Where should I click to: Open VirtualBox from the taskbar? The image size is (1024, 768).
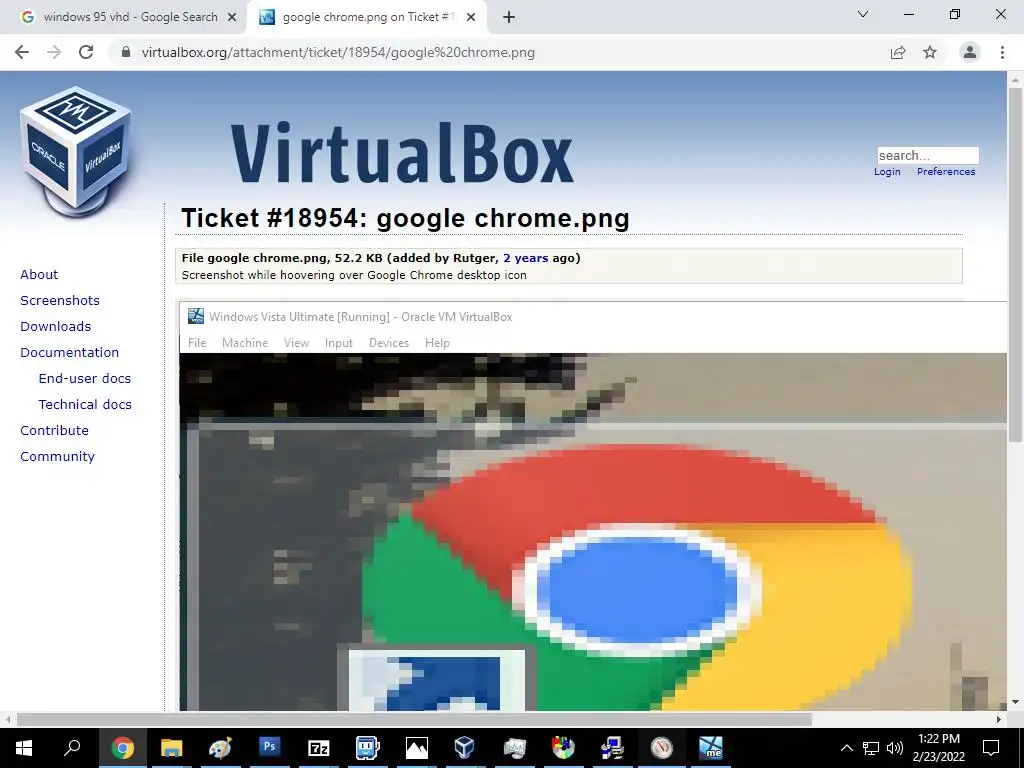click(x=464, y=748)
